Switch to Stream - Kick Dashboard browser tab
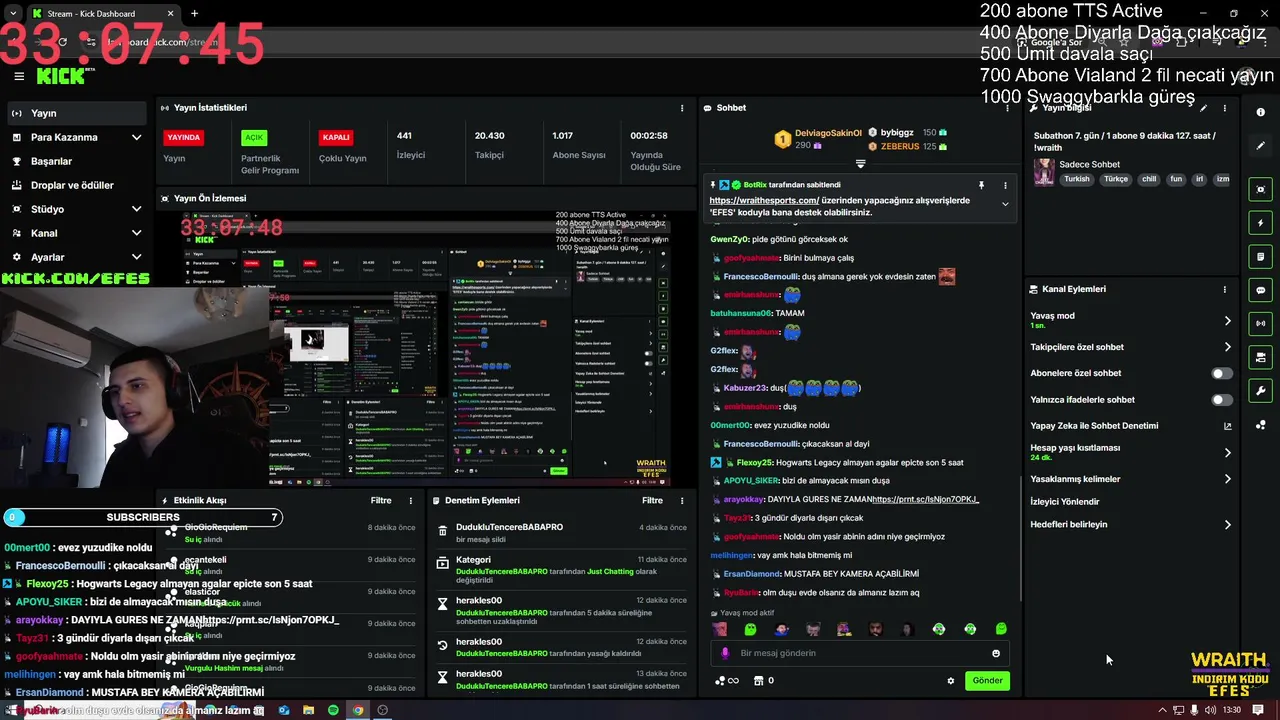 [103, 14]
